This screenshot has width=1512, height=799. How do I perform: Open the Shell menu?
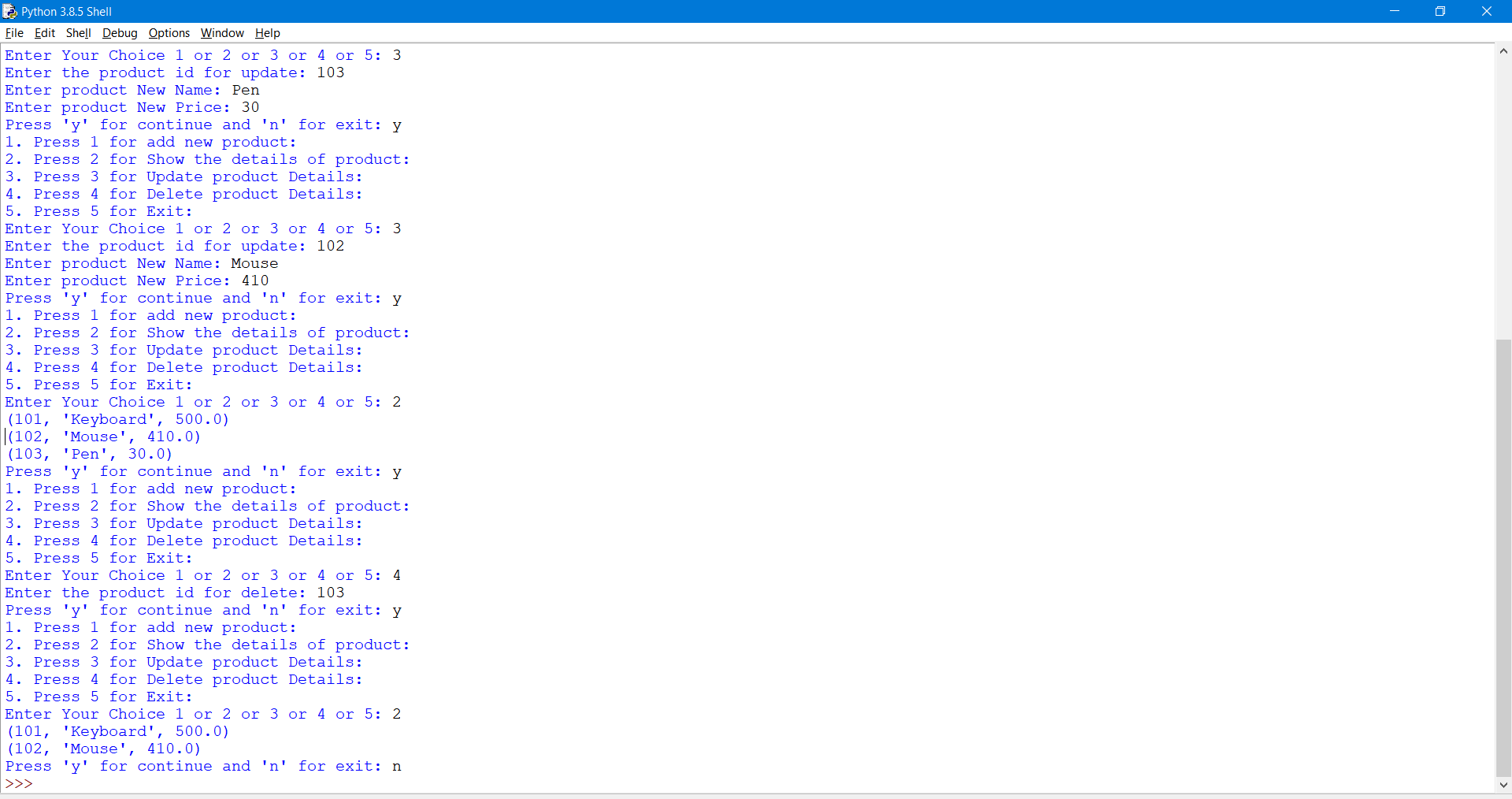77,33
